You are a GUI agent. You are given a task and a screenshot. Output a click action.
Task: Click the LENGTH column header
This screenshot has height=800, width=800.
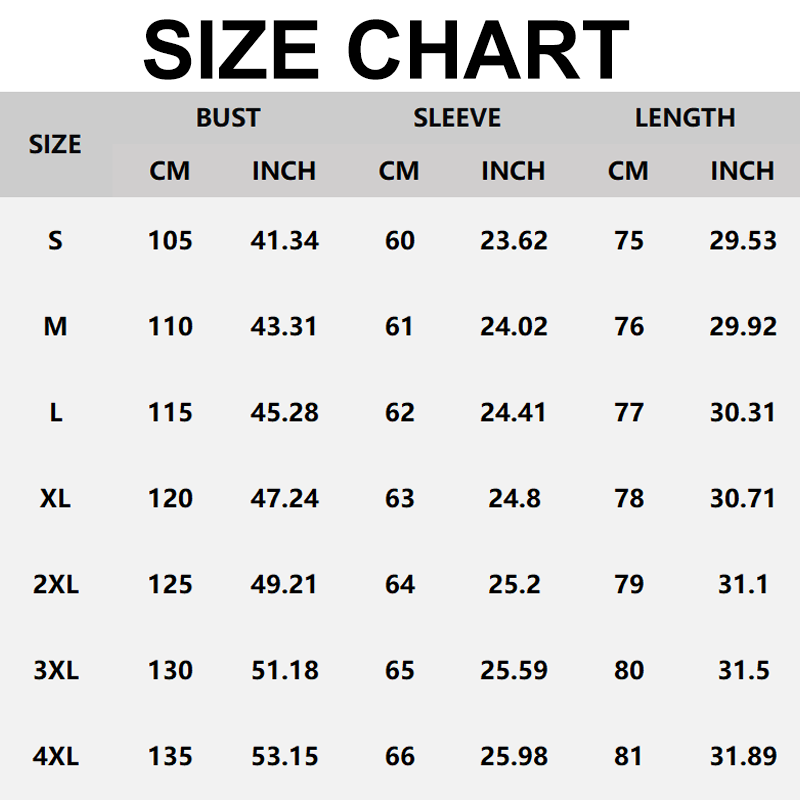pyautogui.click(x=685, y=118)
